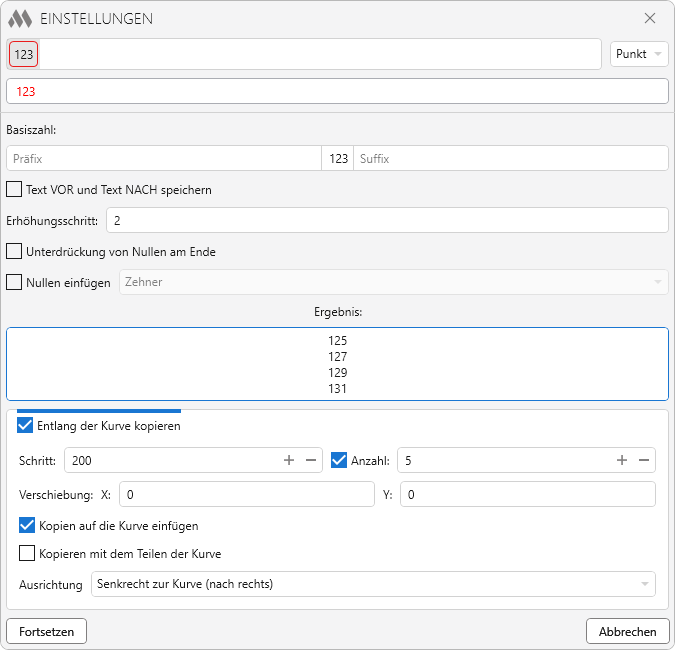Increase the Anzahl value with the plus icon

(622, 460)
